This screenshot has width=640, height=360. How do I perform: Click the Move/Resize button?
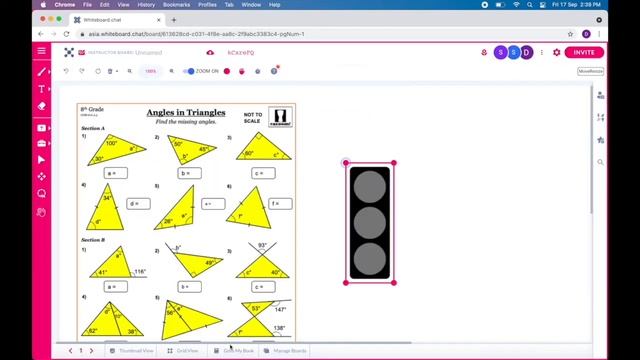coord(590,71)
